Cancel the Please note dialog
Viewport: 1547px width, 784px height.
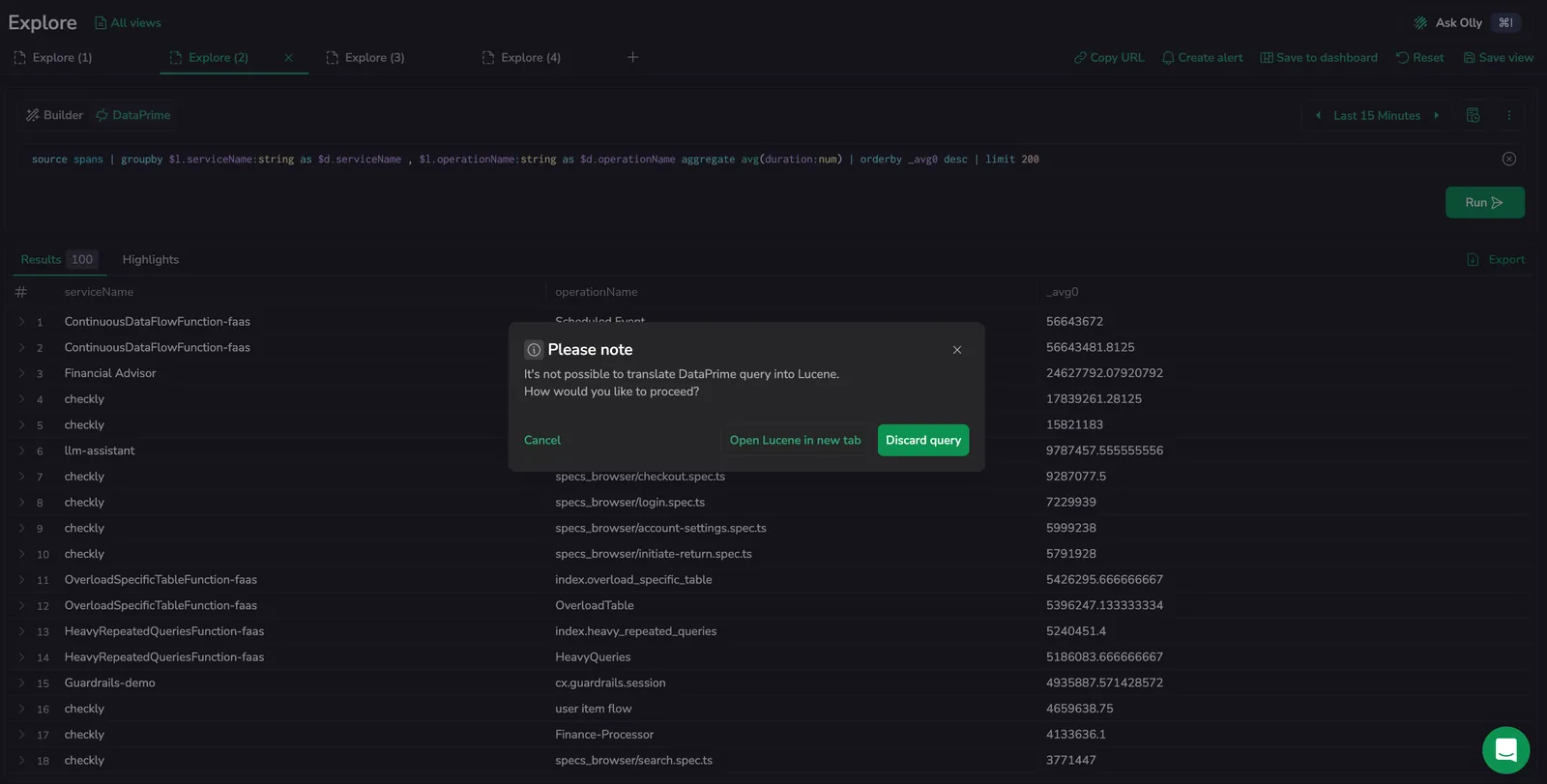point(542,440)
